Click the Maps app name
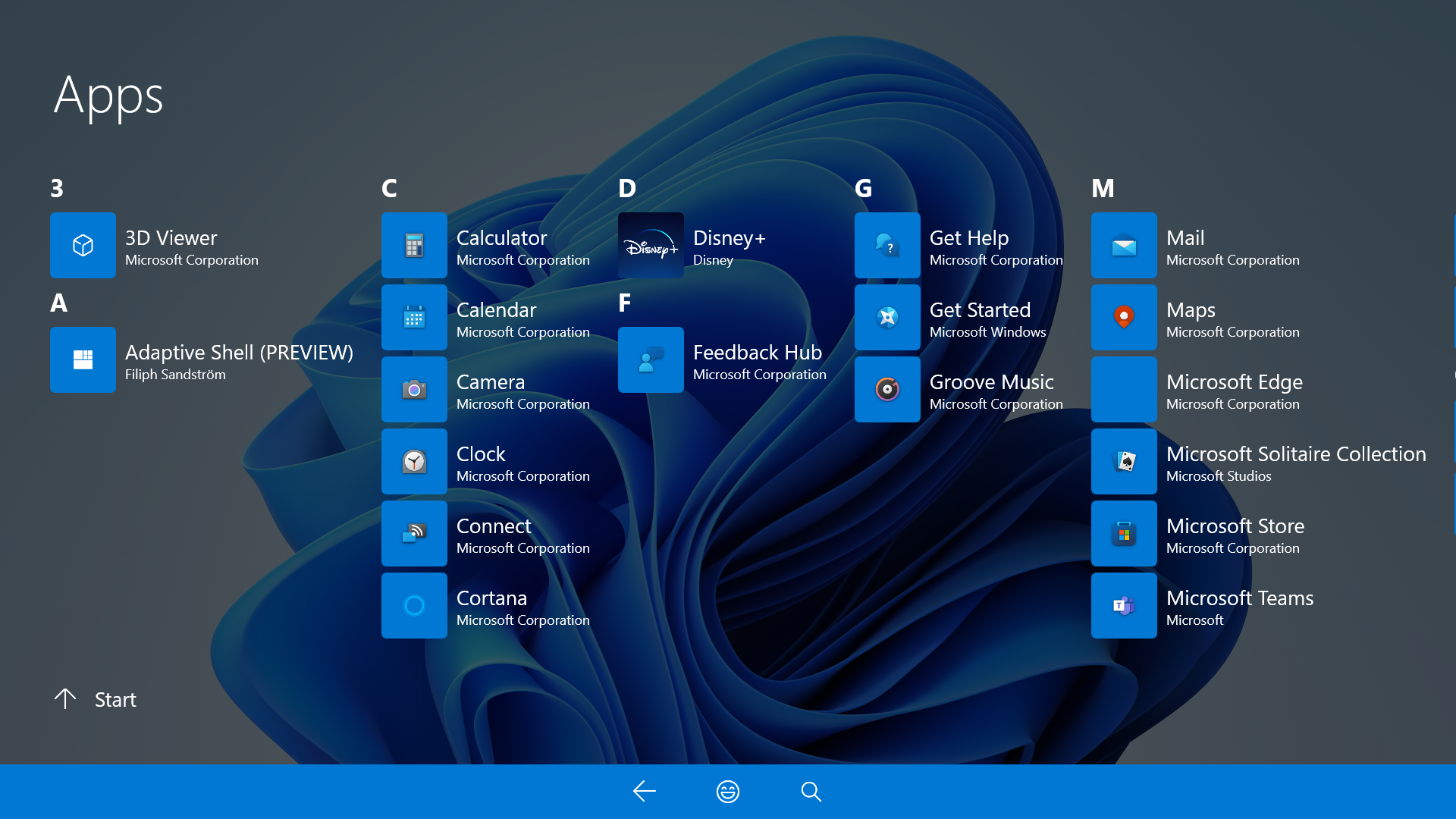 coord(1191,310)
